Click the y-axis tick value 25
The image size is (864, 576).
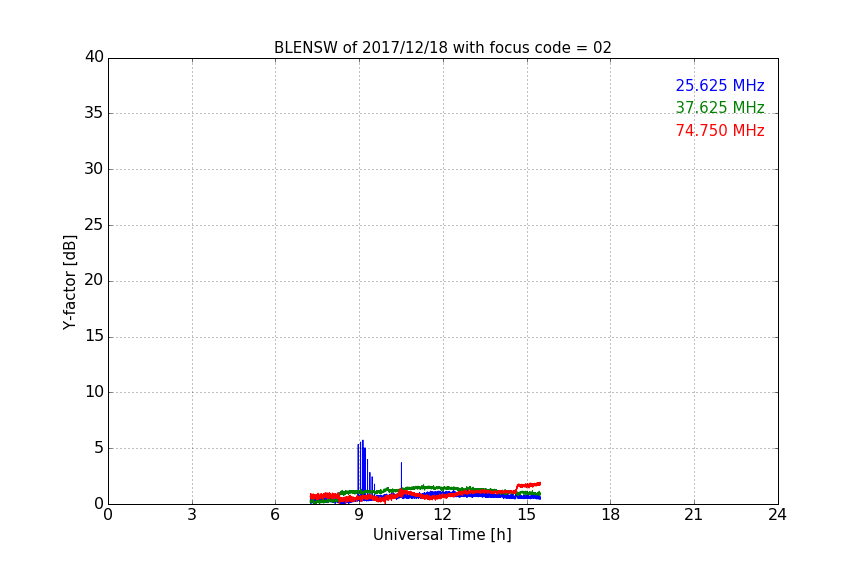coord(94,224)
